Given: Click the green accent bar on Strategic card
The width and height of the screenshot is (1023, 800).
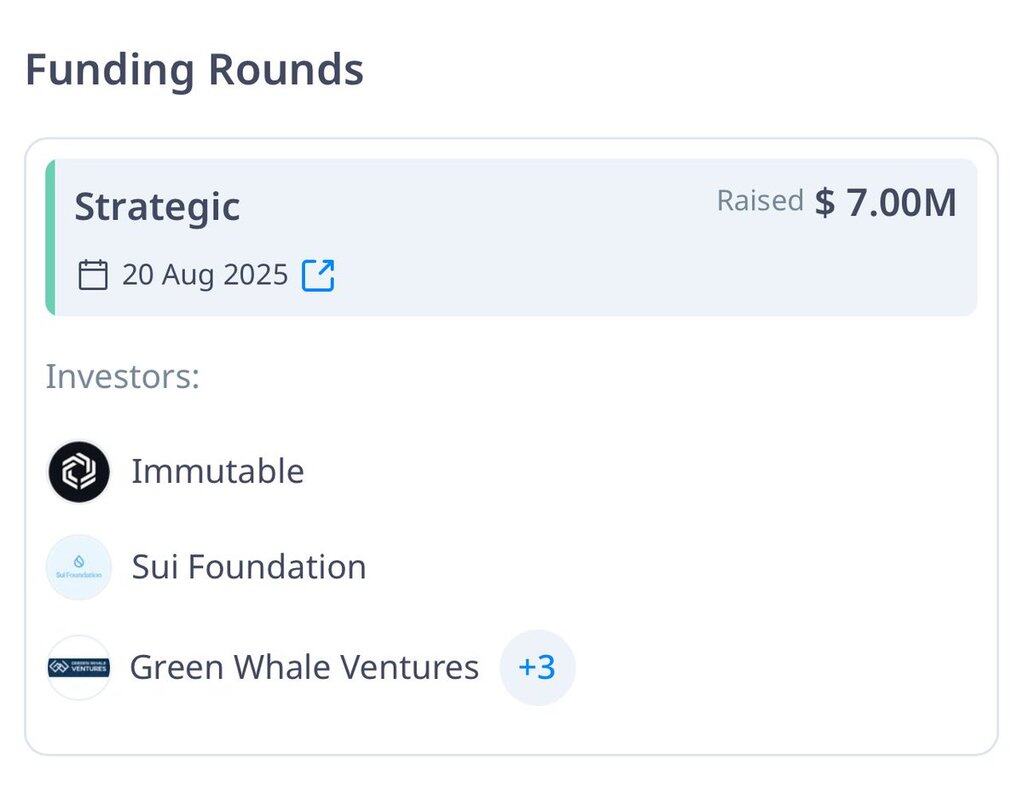Looking at the screenshot, I should click(x=50, y=238).
